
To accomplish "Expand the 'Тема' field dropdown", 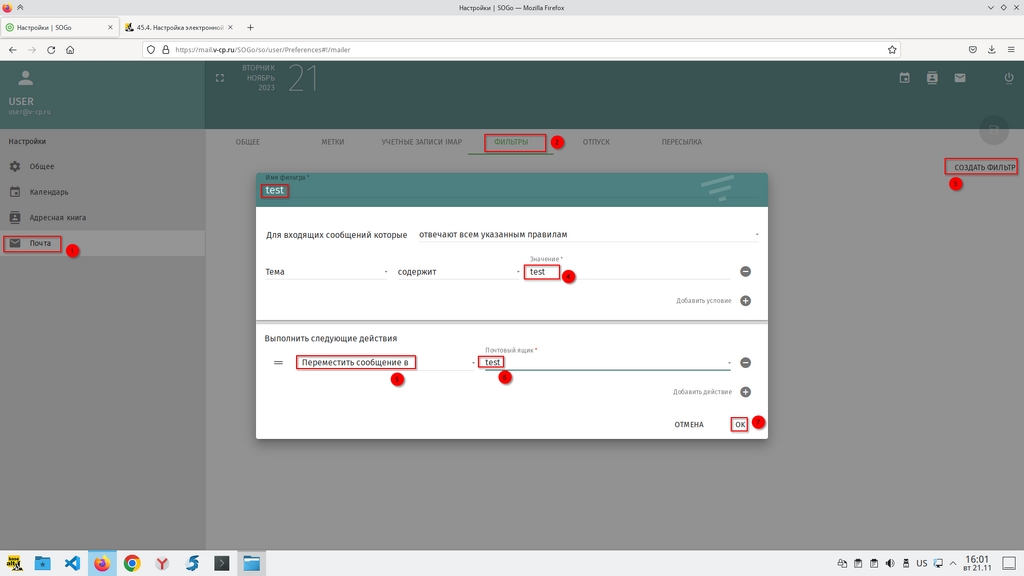I will (326, 272).
